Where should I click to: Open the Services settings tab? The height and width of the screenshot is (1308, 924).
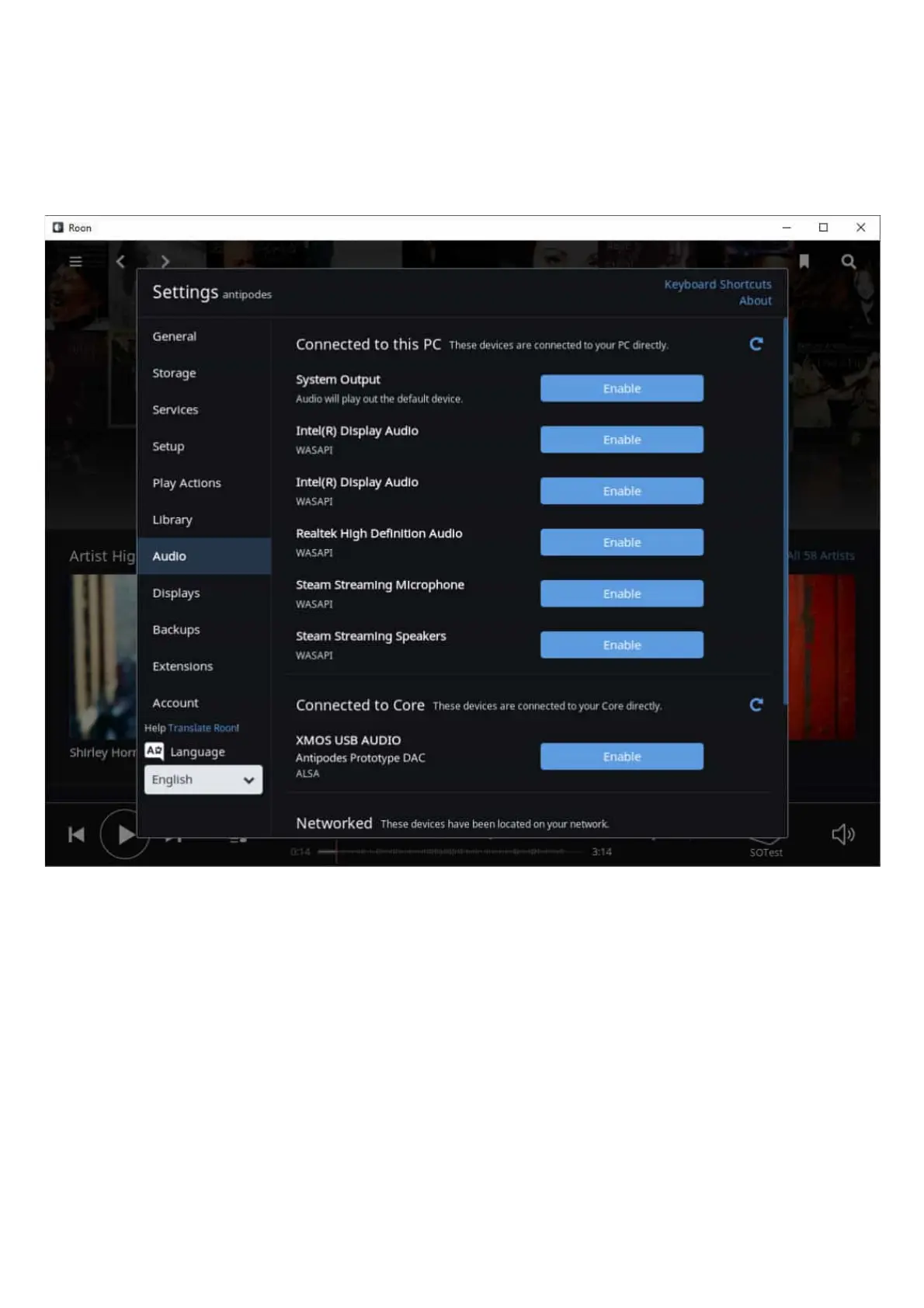[x=205, y=409]
